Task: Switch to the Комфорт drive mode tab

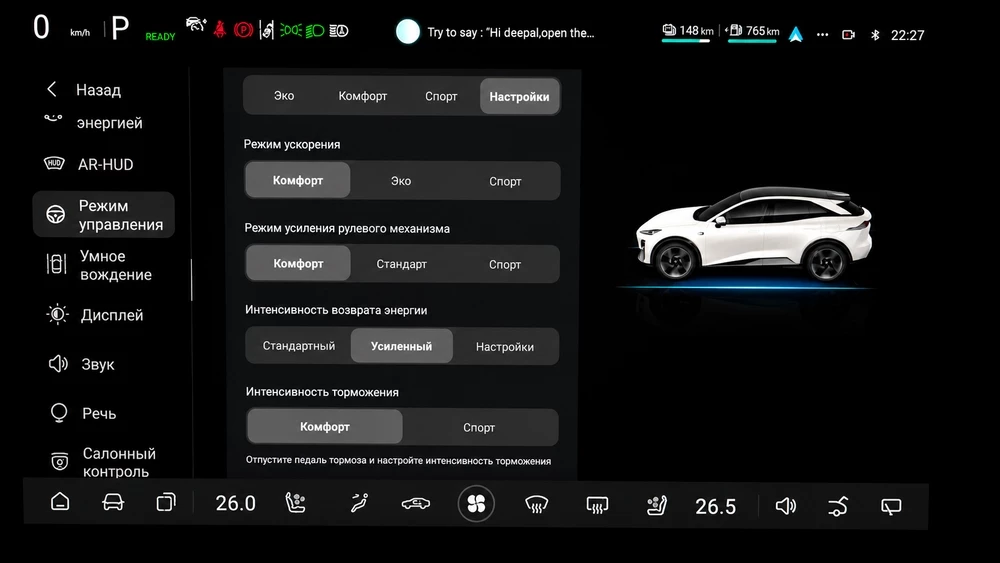Action: tap(362, 96)
